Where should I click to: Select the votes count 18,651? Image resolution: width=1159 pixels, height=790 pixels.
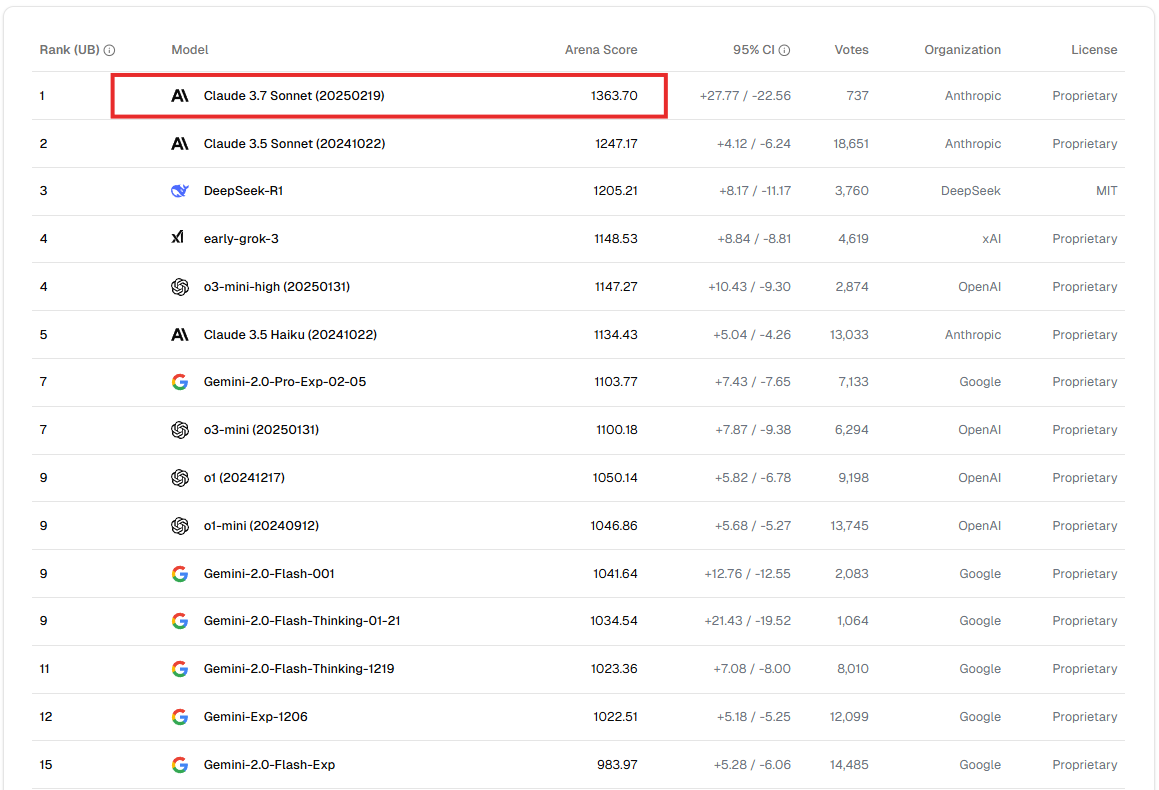(851, 143)
